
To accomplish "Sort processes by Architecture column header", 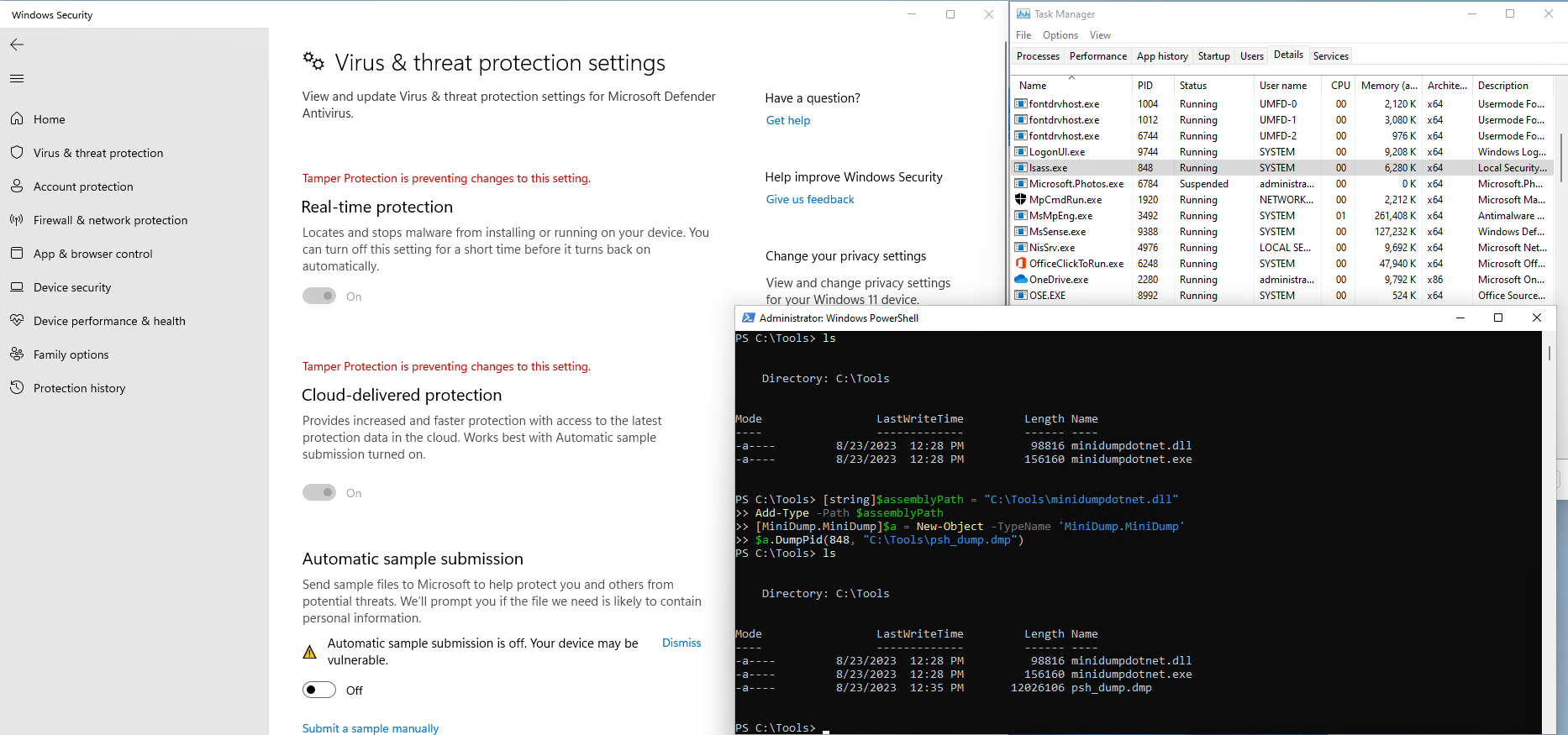I will 1447,86.
